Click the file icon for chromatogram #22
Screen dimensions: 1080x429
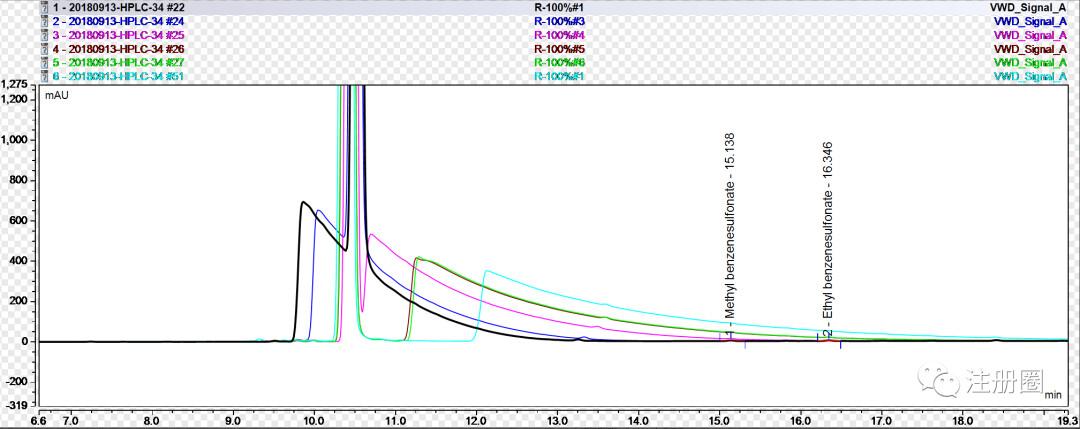(43, 6)
